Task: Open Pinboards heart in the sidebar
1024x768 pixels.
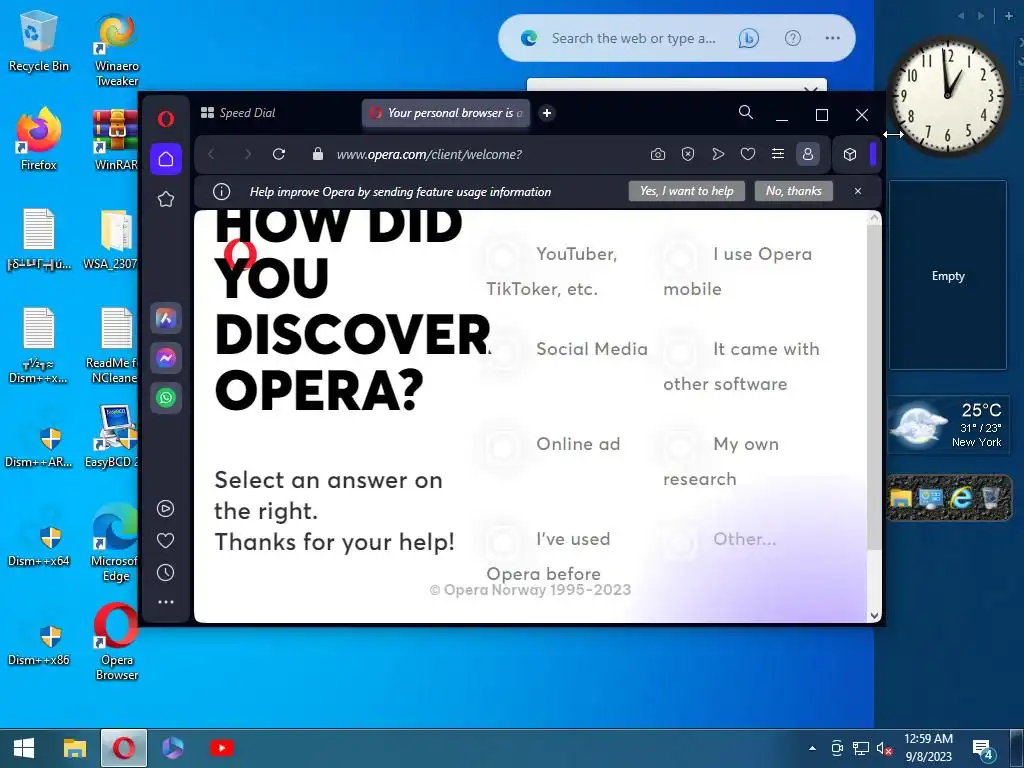Action: pos(166,540)
